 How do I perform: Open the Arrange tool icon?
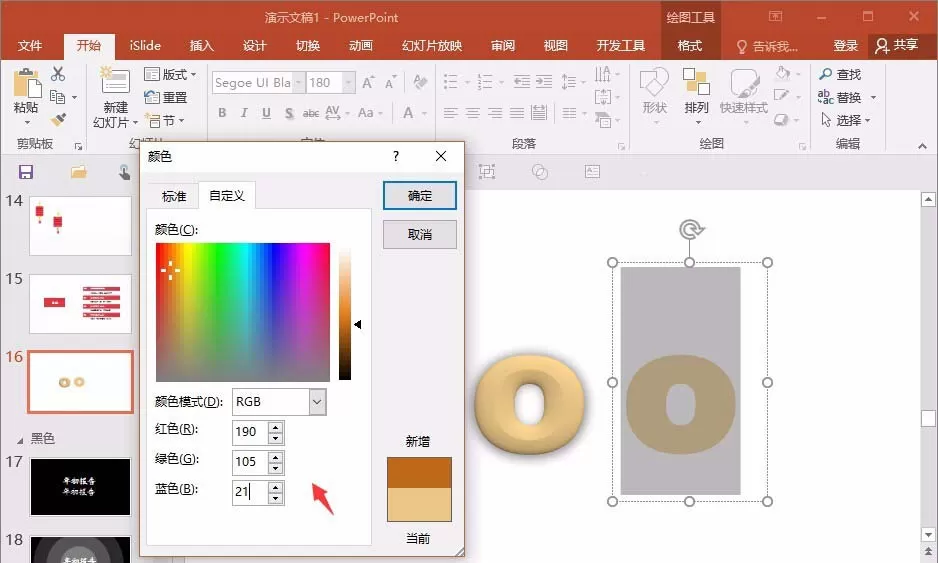pos(696,81)
